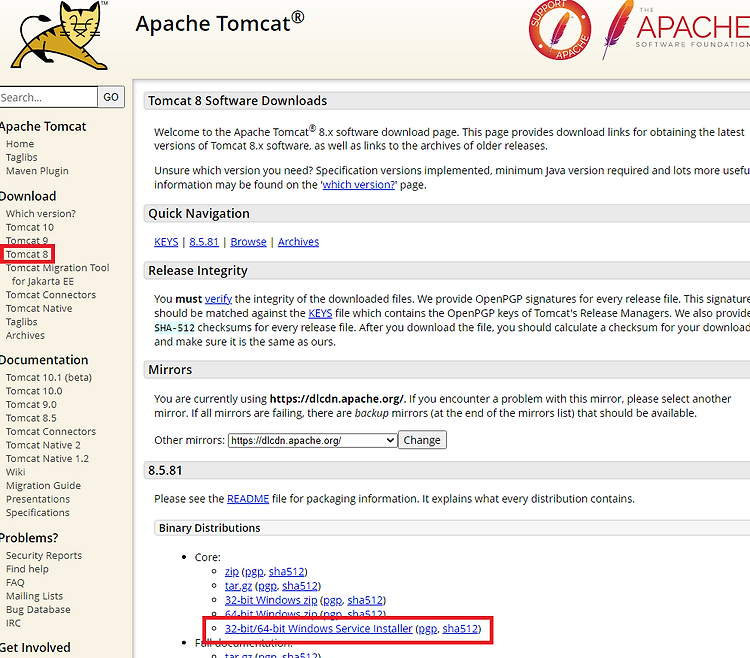Image resolution: width=750 pixels, height=658 pixels.
Task: Open the Which version? sidebar link
Action: [x=41, y=214]
